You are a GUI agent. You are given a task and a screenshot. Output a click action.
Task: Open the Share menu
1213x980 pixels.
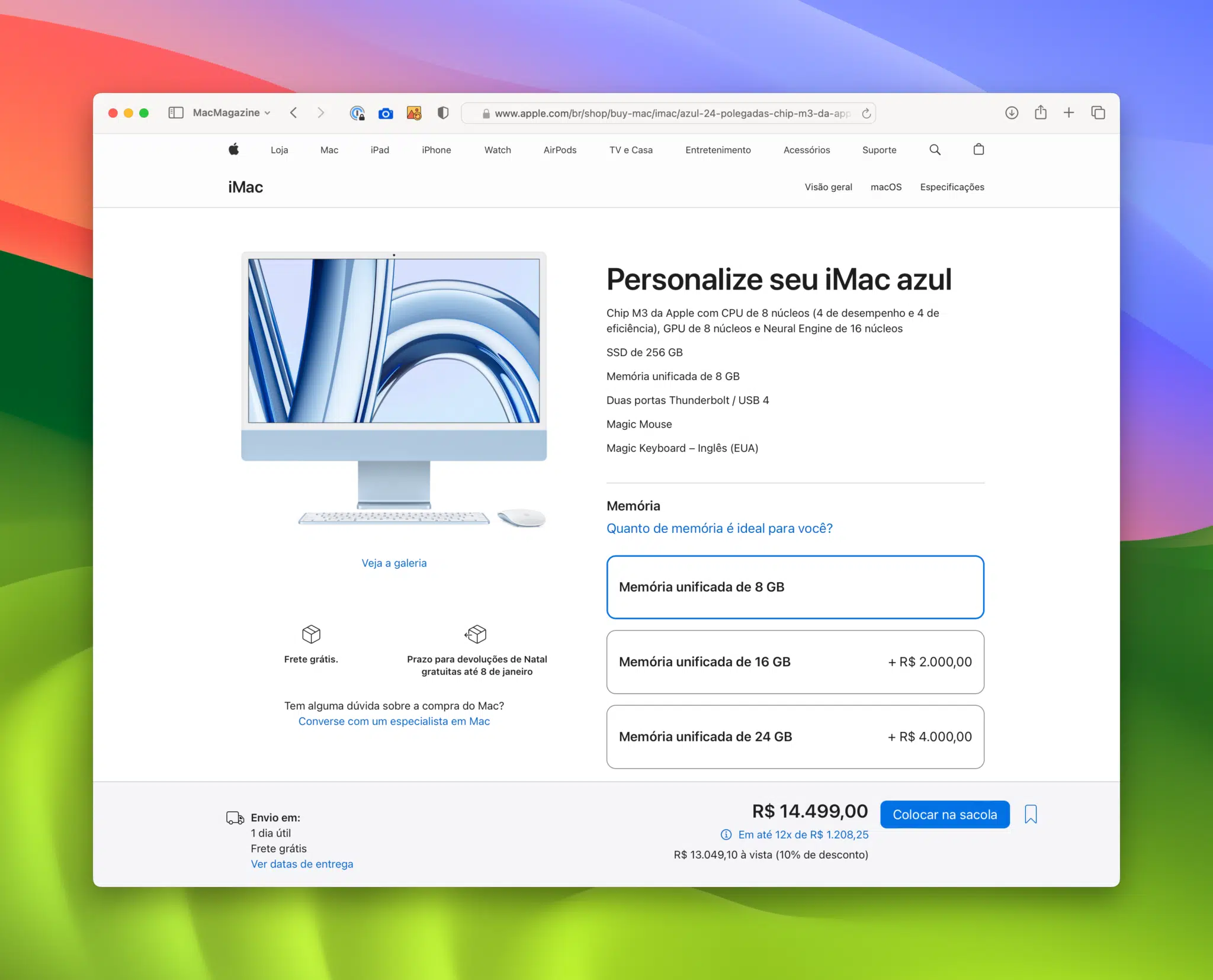click(1041, 112)
